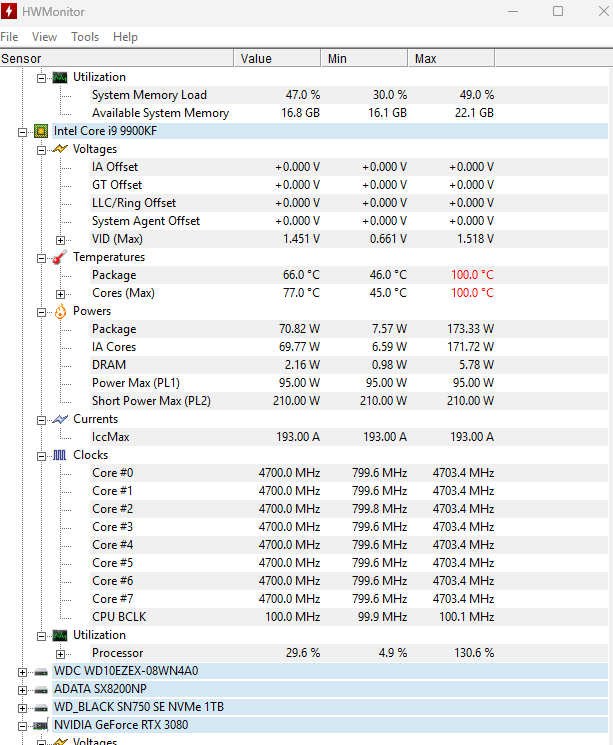613x745 pixels.
Task: Collapse the Clocks group
Action: 42,456
